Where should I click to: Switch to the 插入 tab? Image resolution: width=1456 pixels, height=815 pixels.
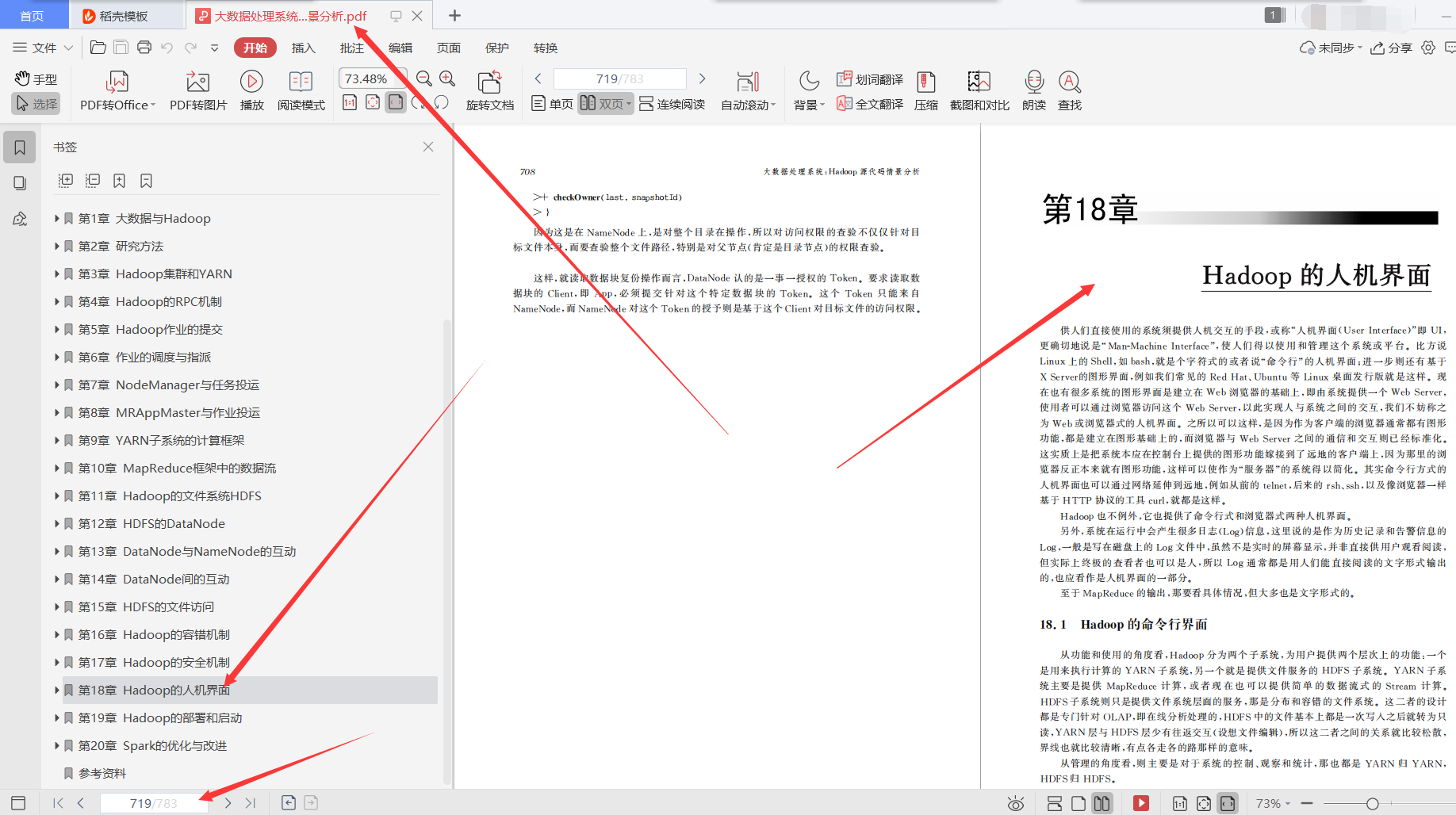coord(304,48)
